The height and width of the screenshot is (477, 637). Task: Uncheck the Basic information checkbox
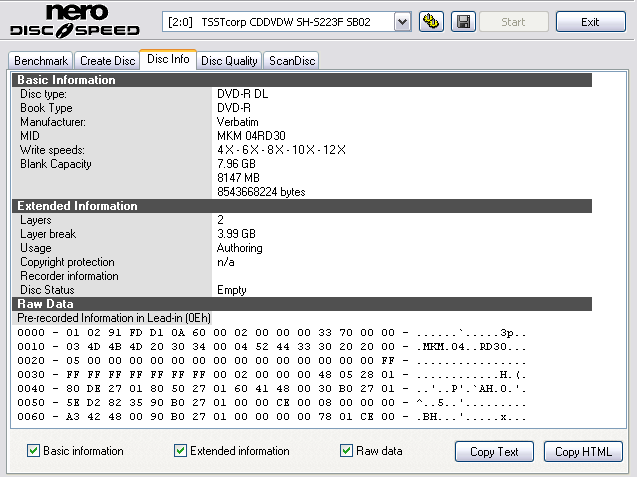coord(33,451)
